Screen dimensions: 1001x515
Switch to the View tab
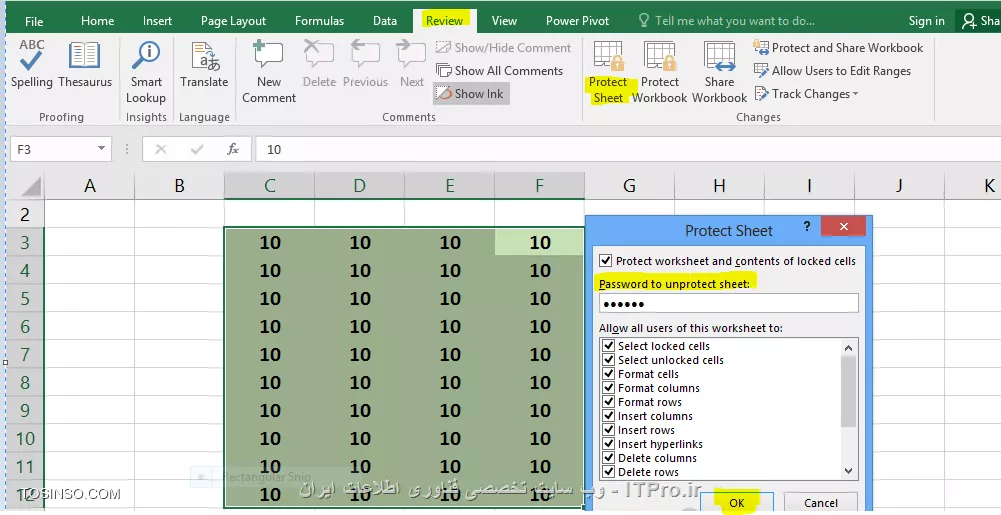tap(504, 21)
